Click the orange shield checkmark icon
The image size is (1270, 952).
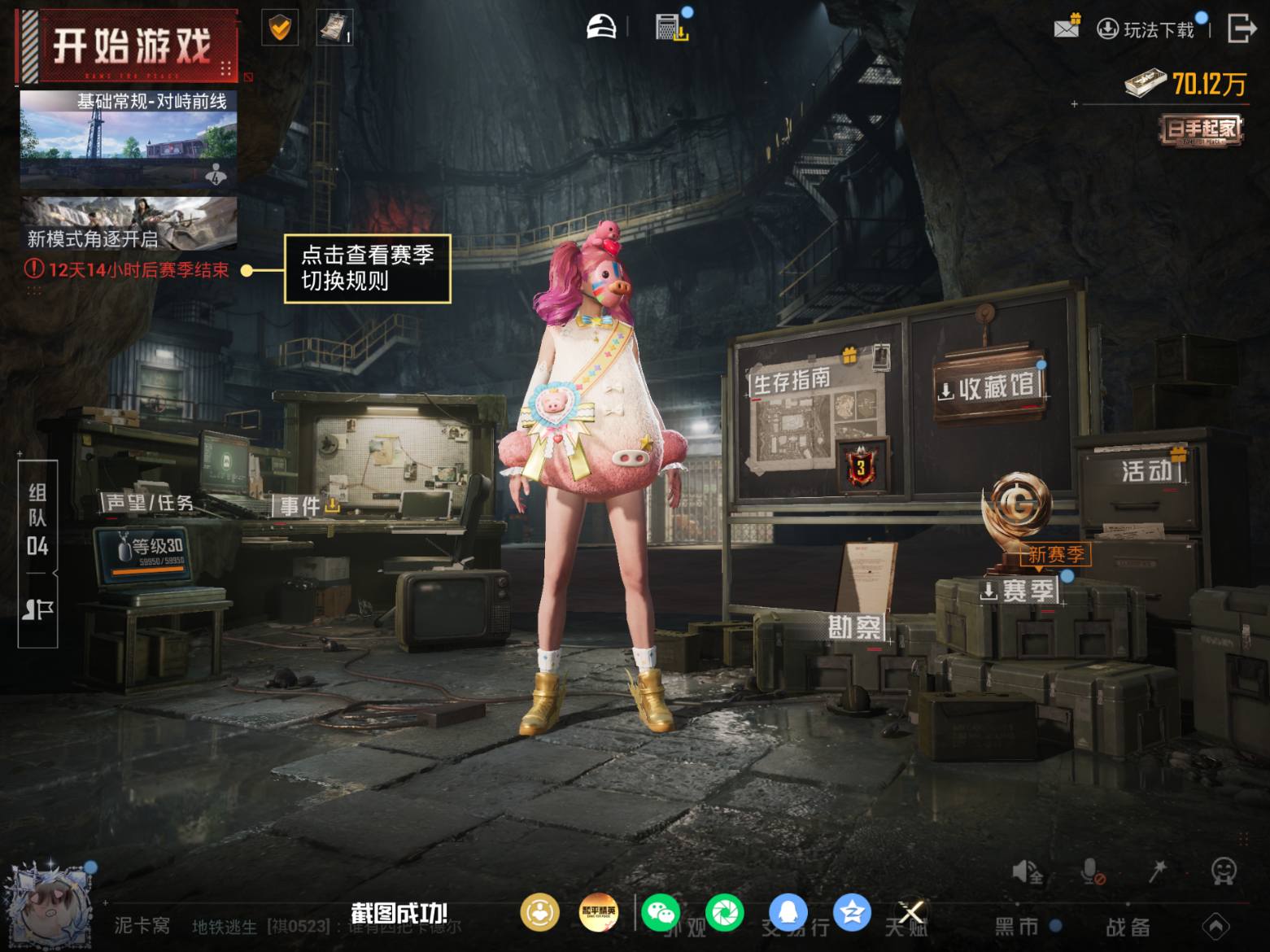(279, 28)
